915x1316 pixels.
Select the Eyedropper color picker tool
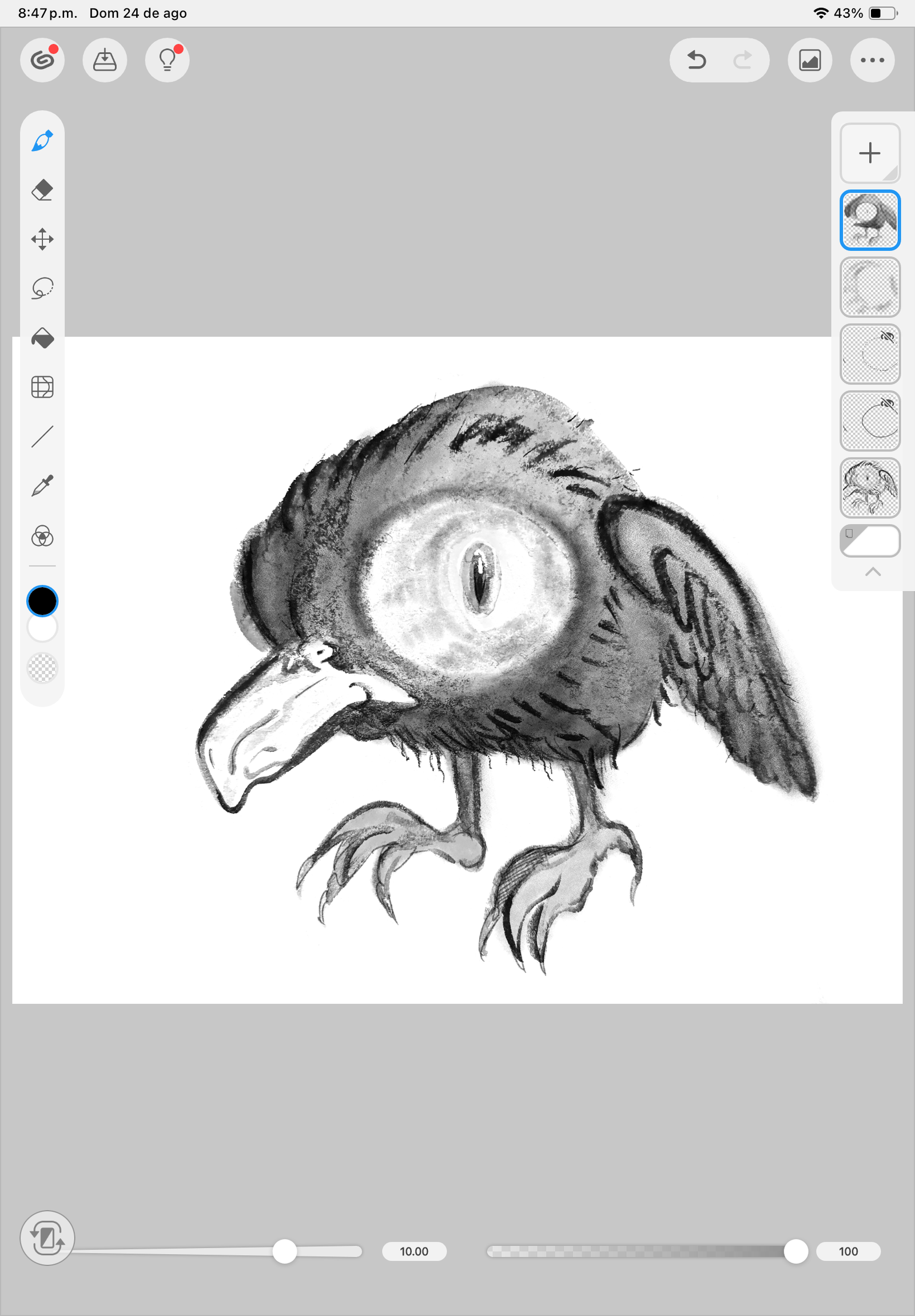(42, 485)
